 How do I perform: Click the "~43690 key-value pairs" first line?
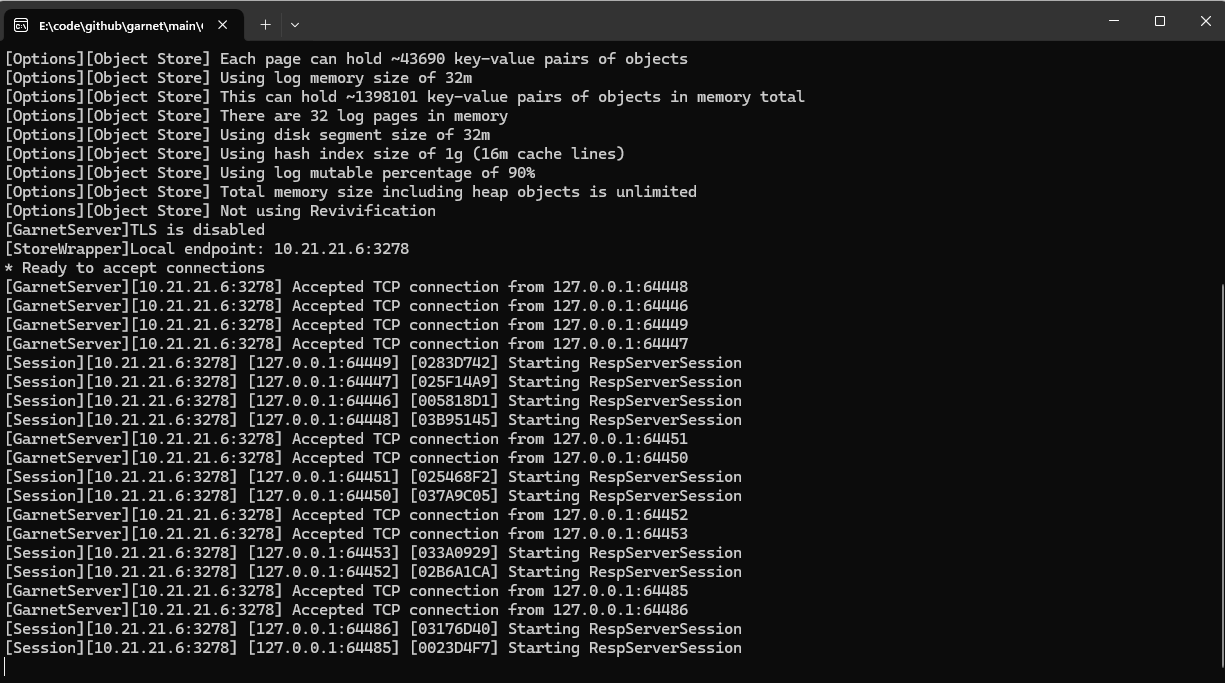454,59
